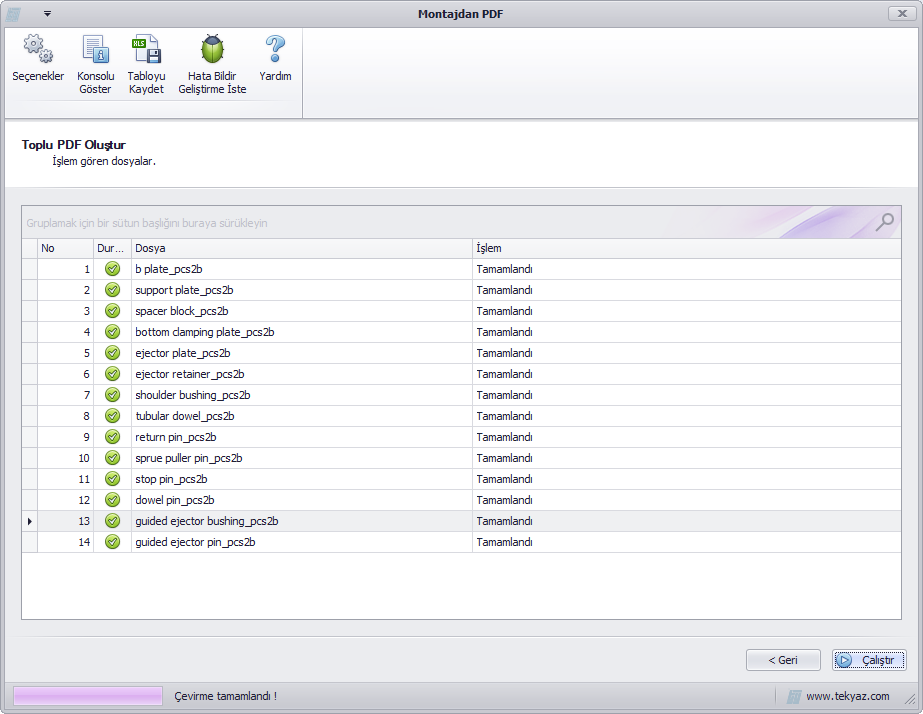Image resolution: width=923 pixels, height=714 pixels.
Task: Click status check icon for spacer block_pcs2b
Action: [x=112, y=311]
